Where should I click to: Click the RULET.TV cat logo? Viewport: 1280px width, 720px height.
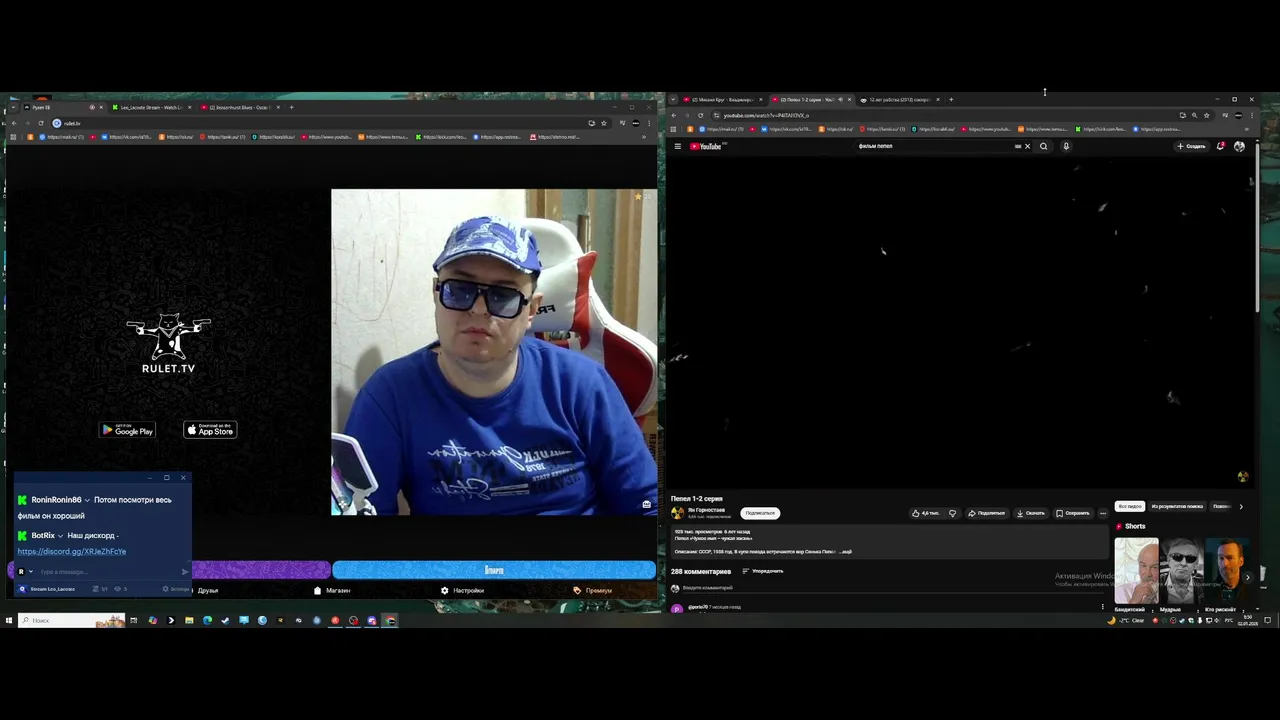pos(168,344)
